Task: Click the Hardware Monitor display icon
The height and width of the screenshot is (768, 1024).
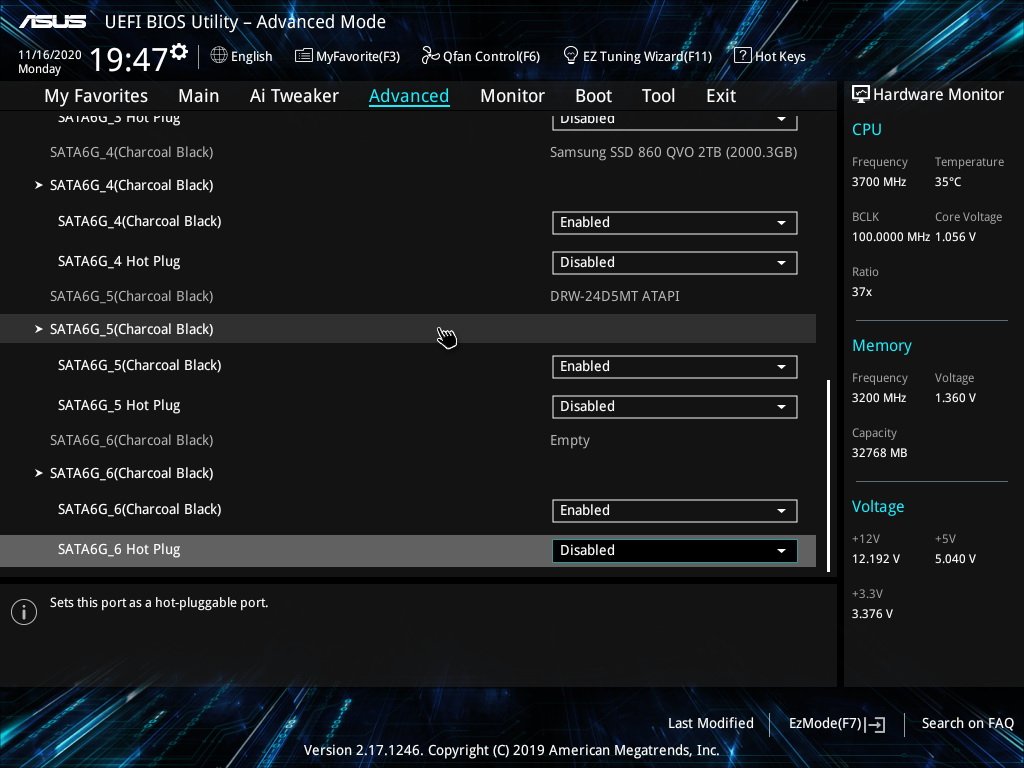Action: pos(861,94)
